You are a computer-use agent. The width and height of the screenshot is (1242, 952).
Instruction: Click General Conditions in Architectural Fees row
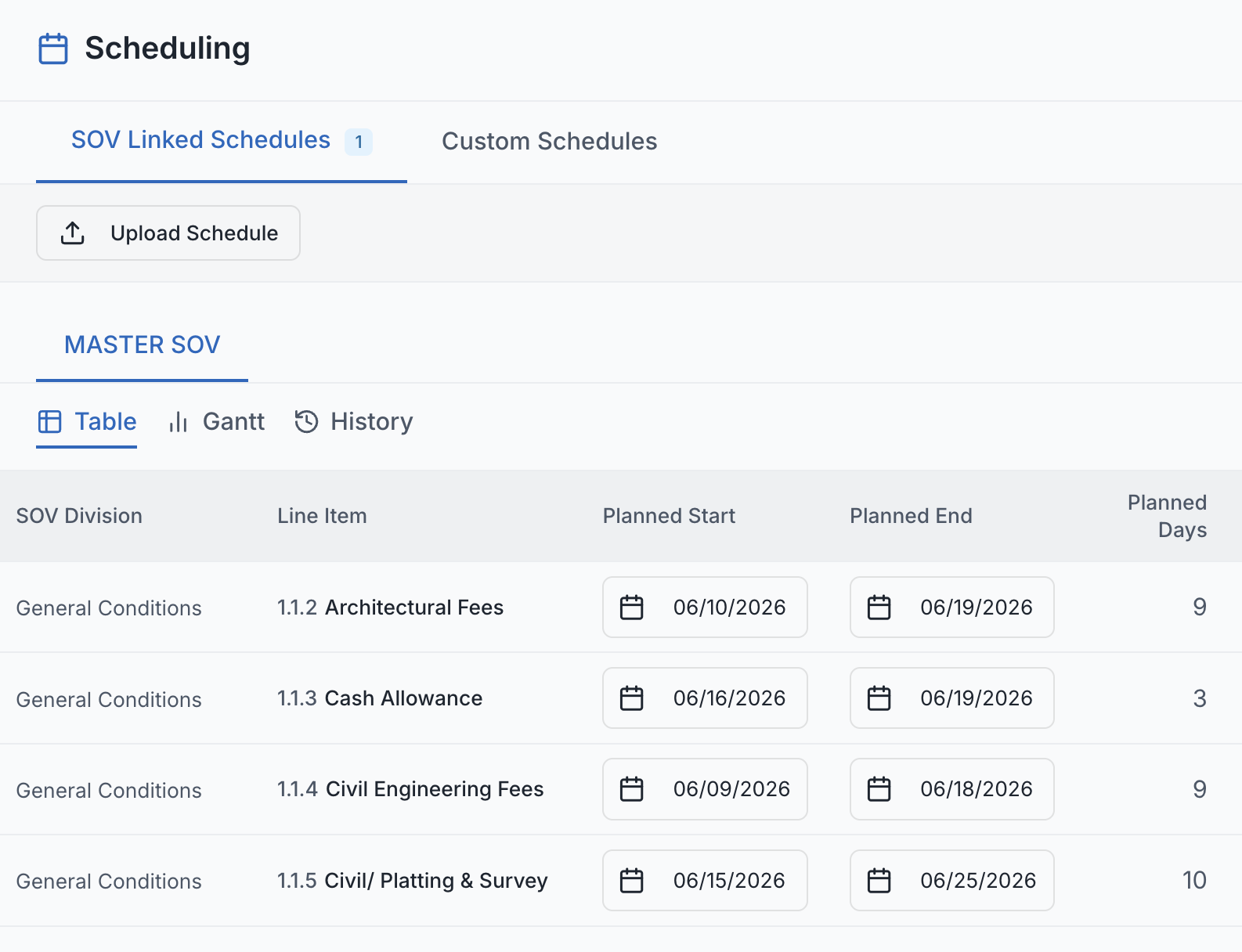109,608
